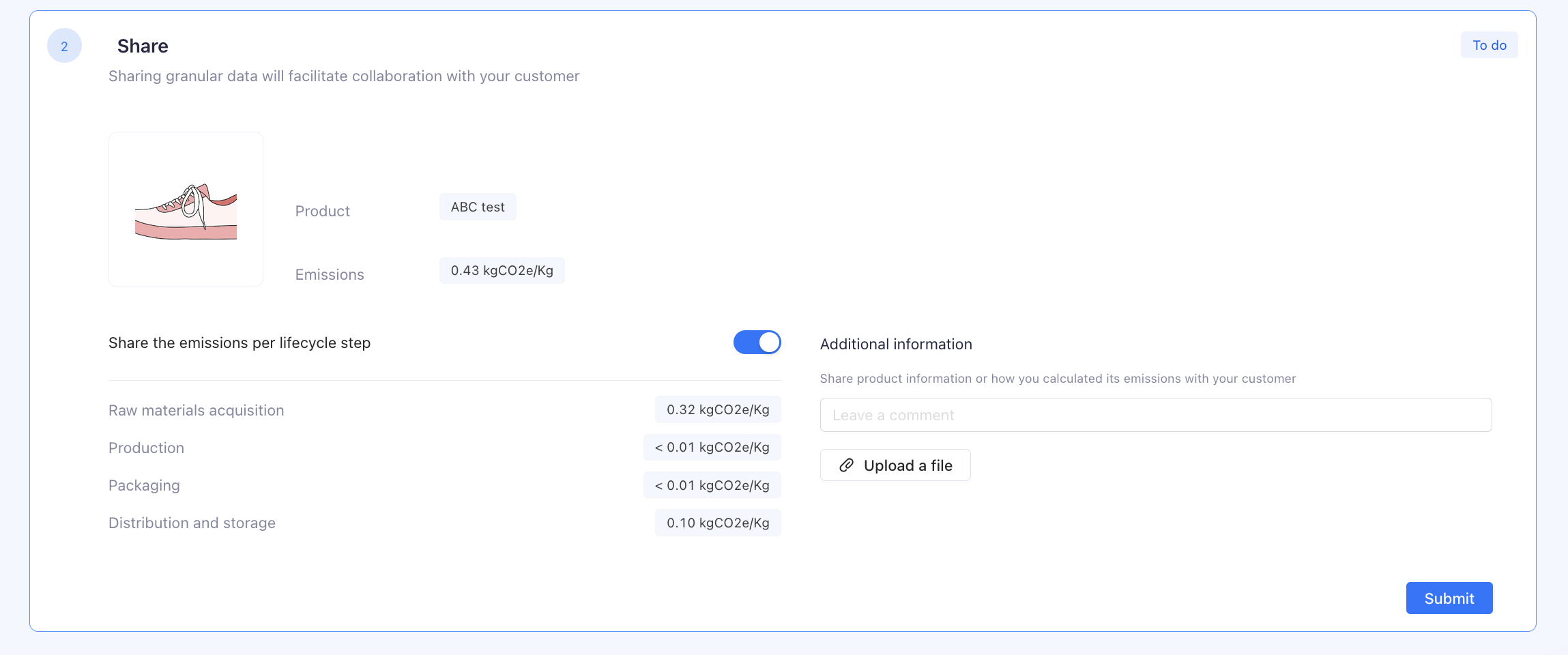Click the step 2 circle badge
Viewport: 1568px width, 655px height.
pos(64,46)
